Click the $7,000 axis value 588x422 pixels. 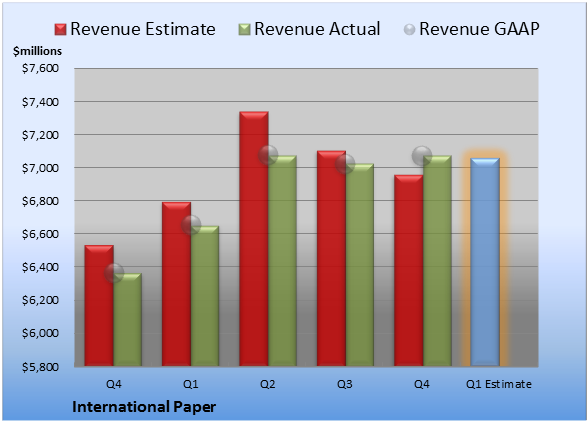(40, 168)
